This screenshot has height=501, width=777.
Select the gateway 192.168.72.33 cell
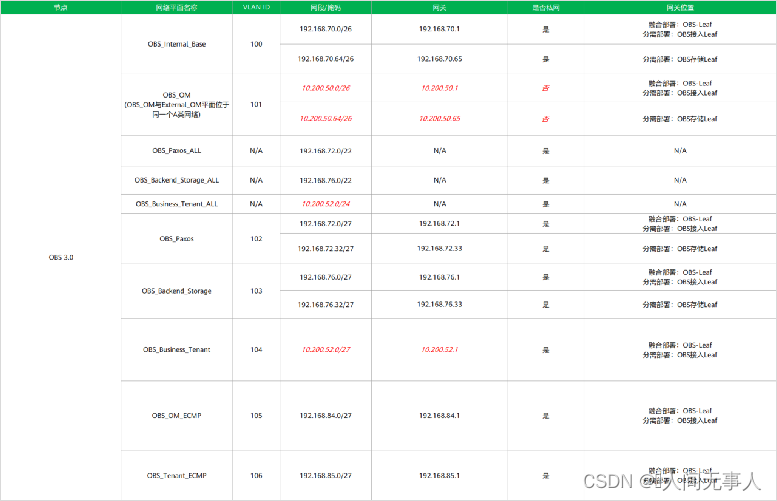pos(440,249)
